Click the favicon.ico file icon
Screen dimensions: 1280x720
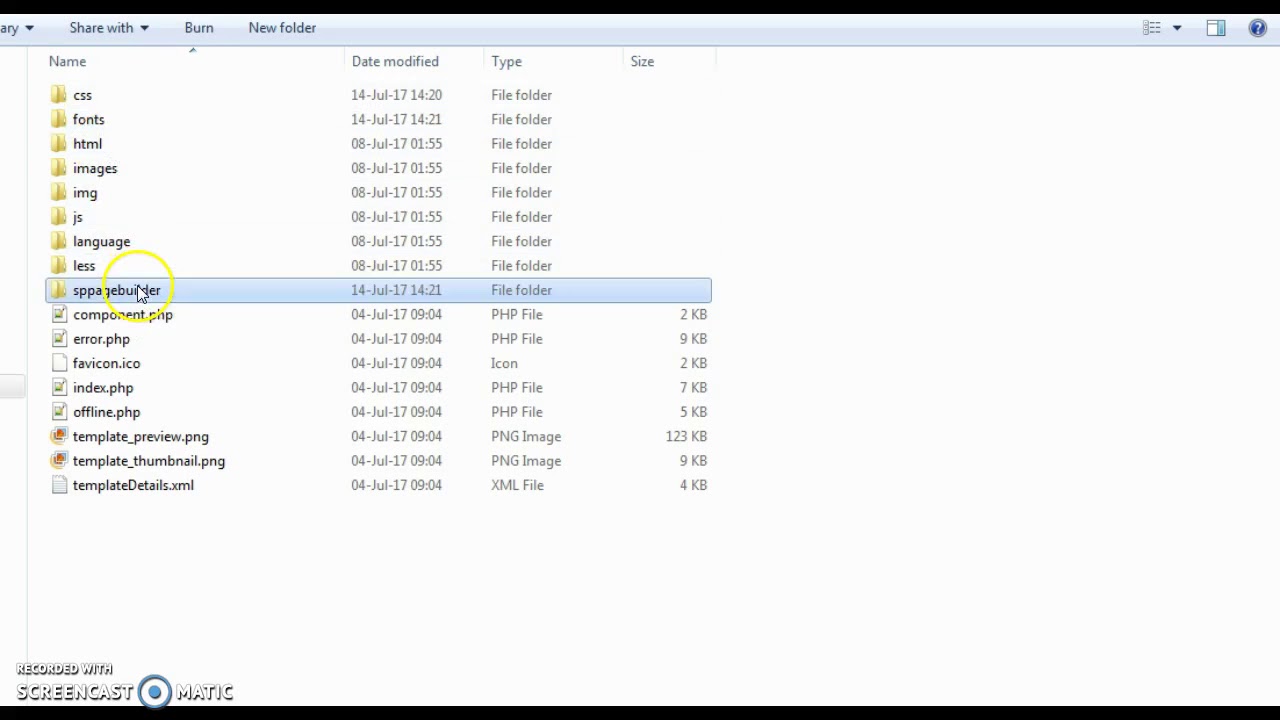click(59, 363)
